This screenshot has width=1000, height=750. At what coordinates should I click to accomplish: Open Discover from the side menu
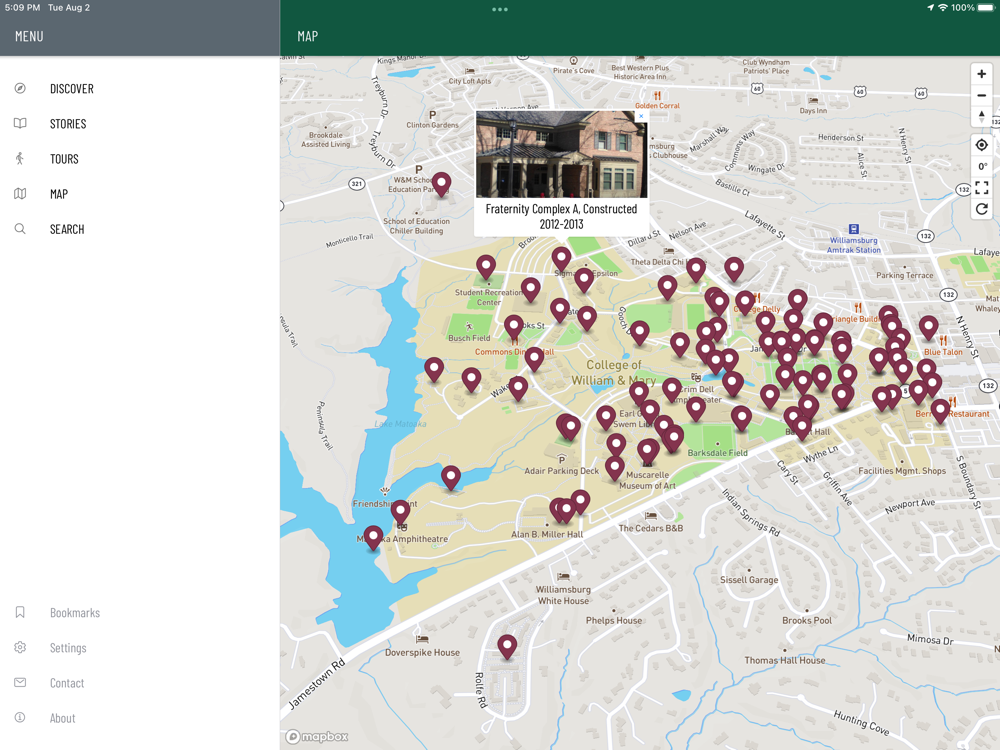[x=71, y=89]
